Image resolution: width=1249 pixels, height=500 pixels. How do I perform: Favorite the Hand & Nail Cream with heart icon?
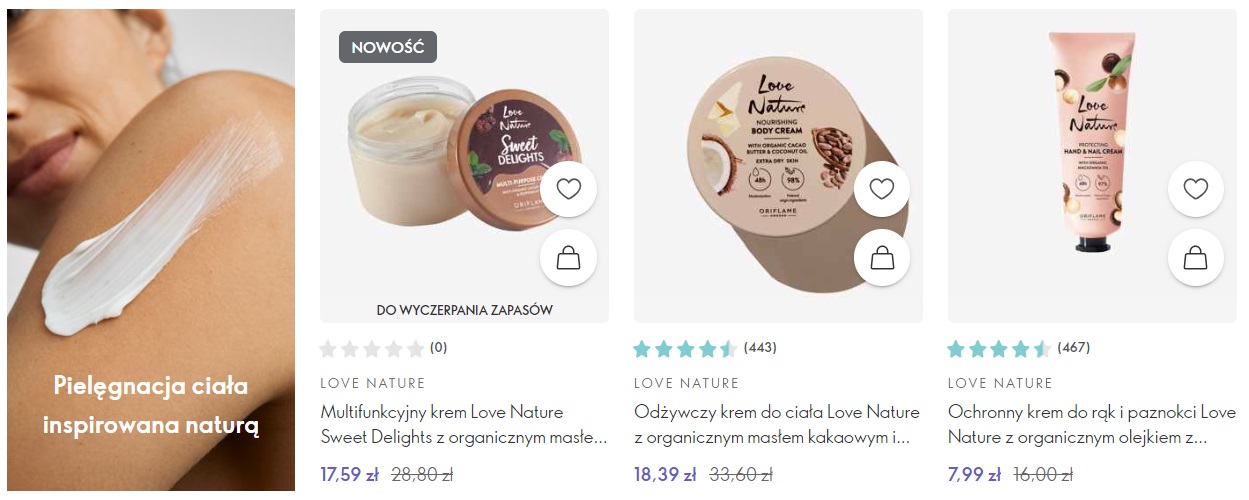click(x=1196, y=189)
